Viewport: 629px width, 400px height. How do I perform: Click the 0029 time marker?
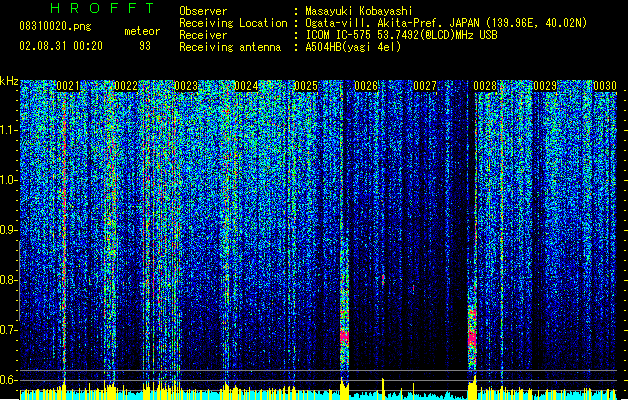pos(545,86)
